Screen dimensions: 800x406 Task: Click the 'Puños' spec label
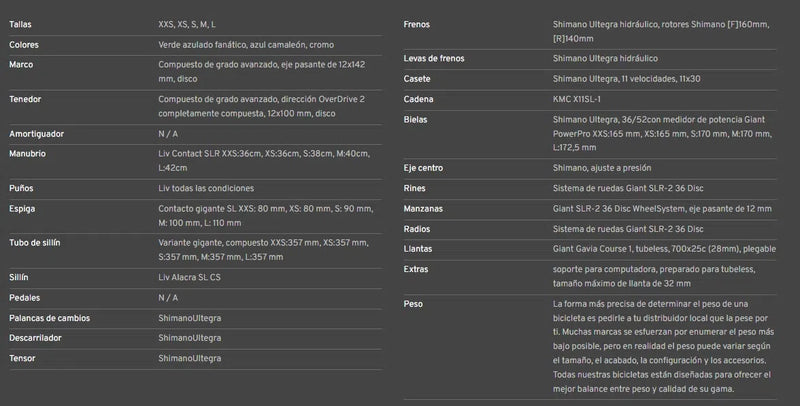tap(21, 188)
